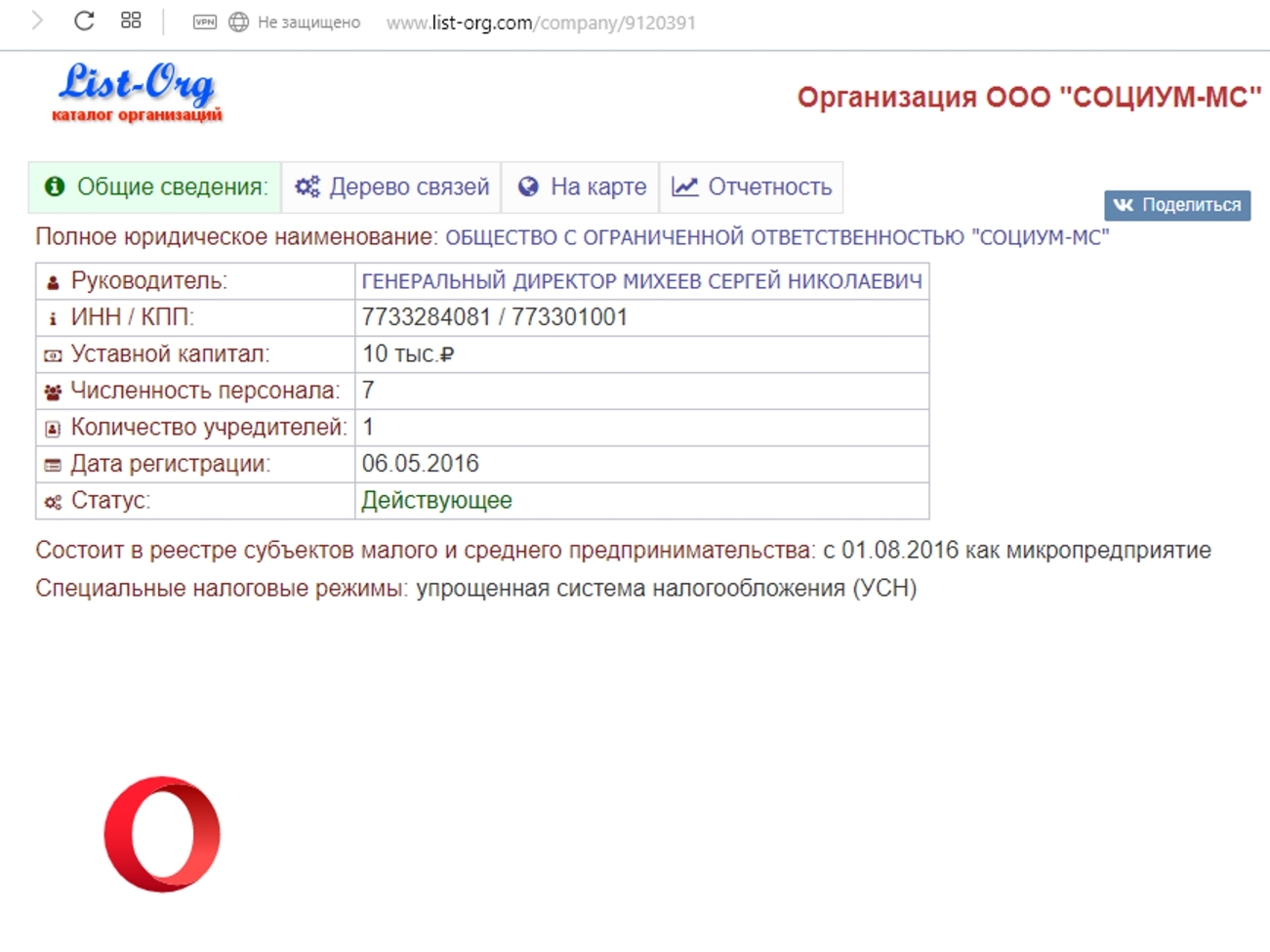Click chart icon beside Отчетность

[x=684, y=186]
